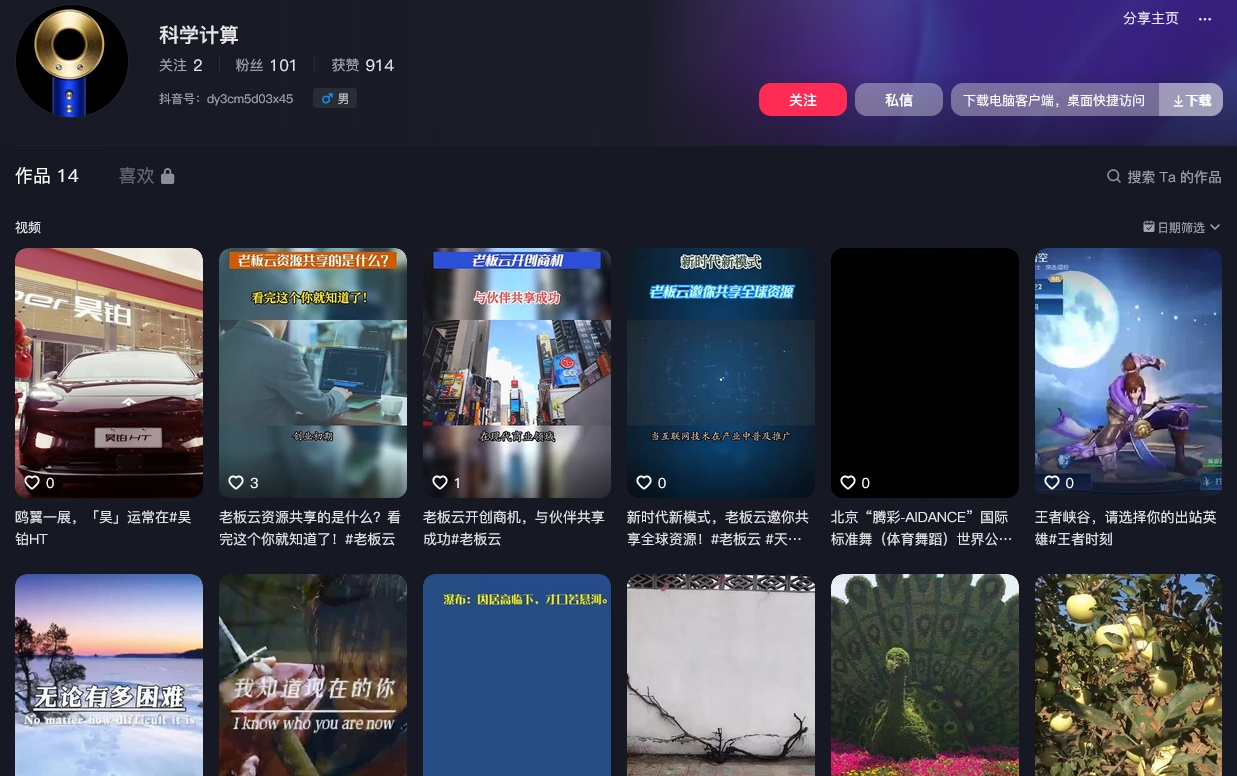Screen dimensions: 1237x776
Task: Click heart icon on 新时代新模式 video
Action: (x=644, y=482)
